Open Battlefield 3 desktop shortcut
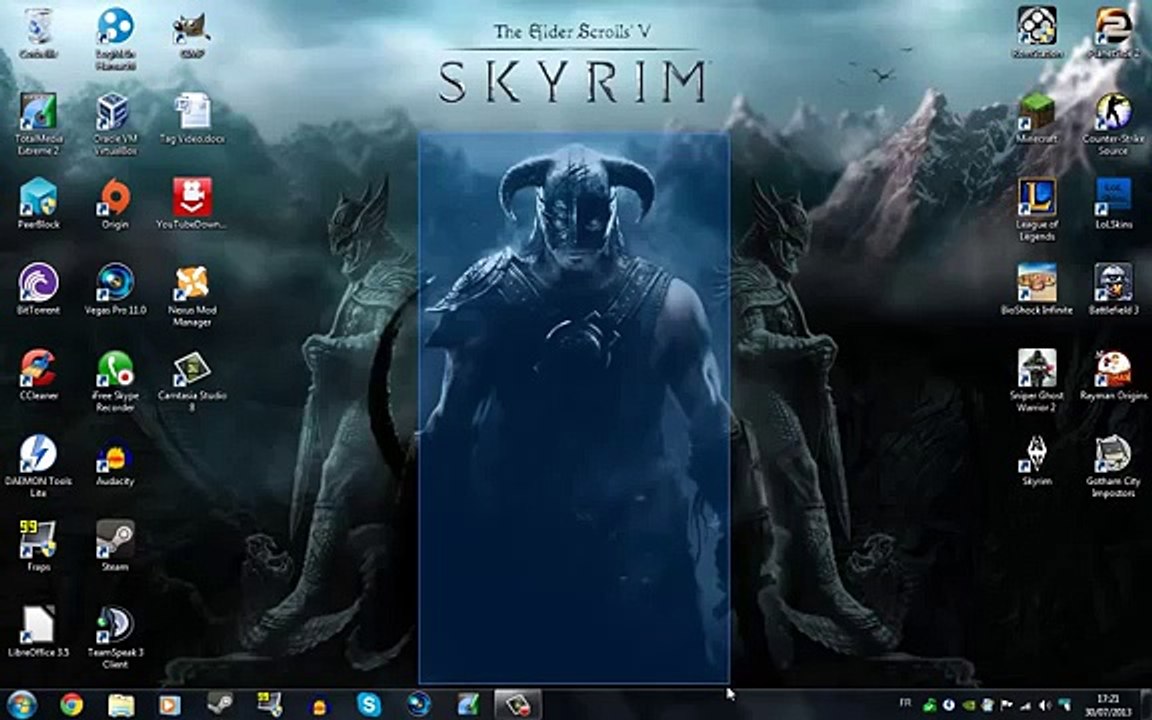This screenshot has height=720, width=1152. coord(1114,289)
